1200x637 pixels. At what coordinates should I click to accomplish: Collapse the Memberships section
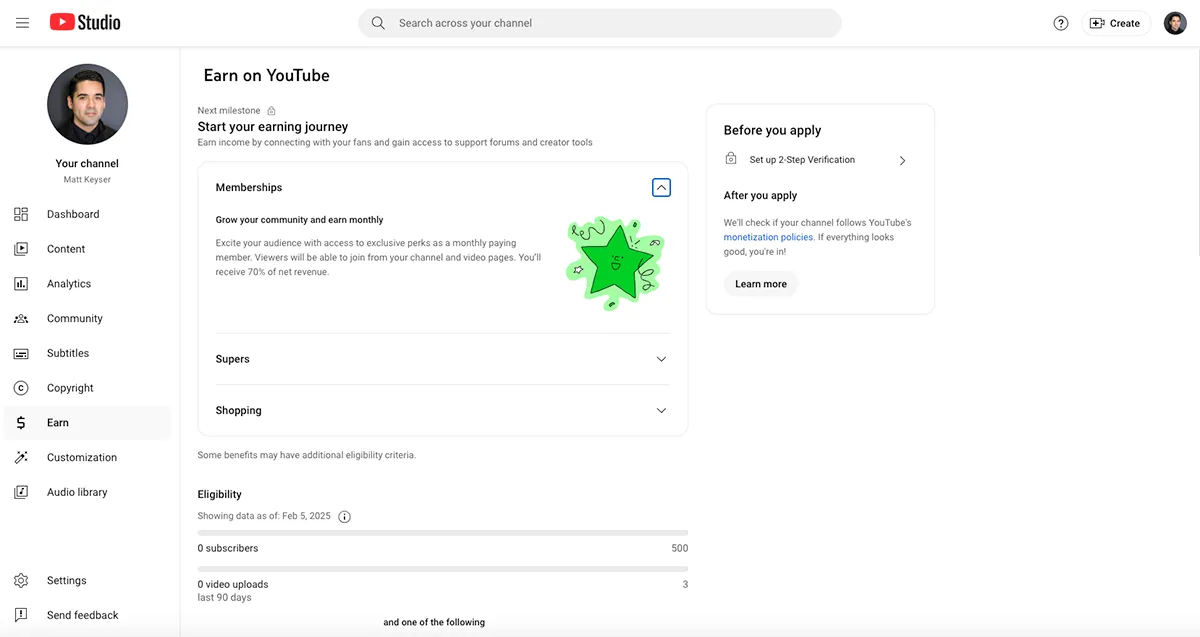tap(661, 187)
